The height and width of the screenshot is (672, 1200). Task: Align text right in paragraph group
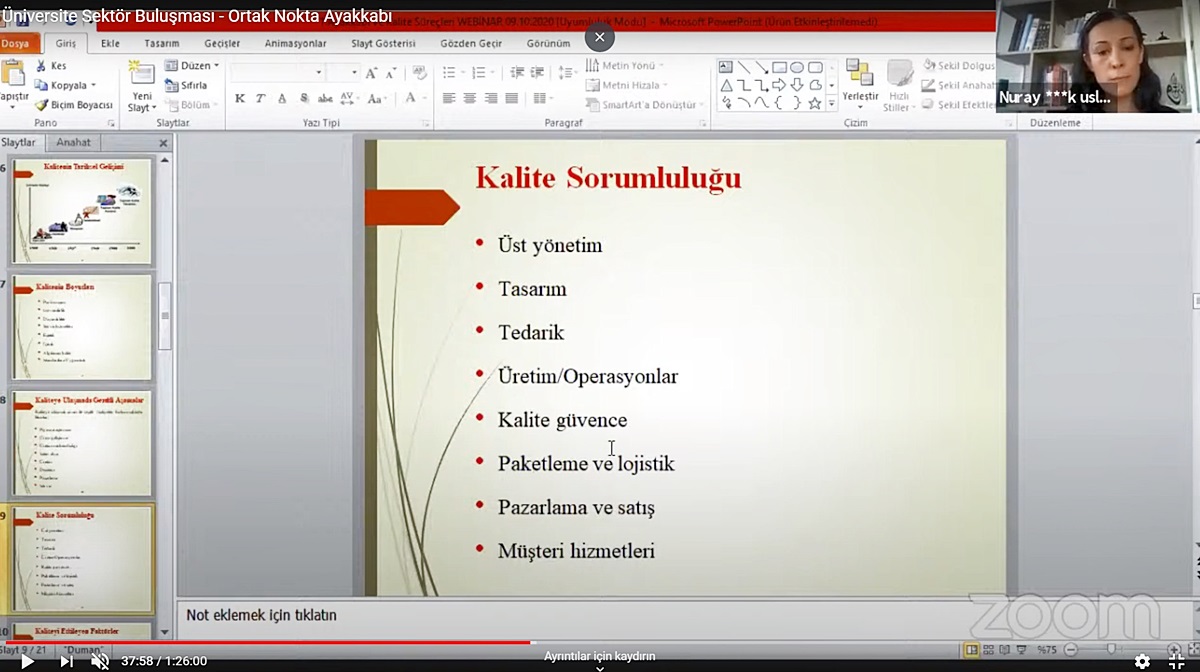click(491, 98)
